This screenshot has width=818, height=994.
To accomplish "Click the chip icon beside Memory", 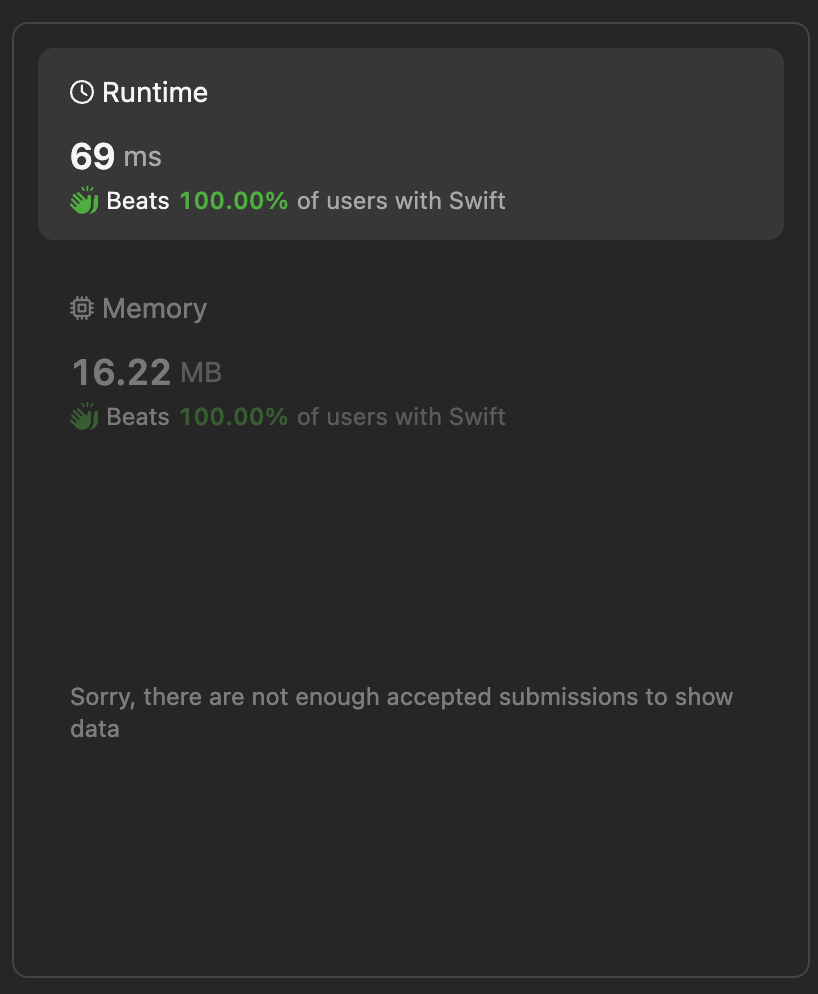I will (x=82, y=308).
